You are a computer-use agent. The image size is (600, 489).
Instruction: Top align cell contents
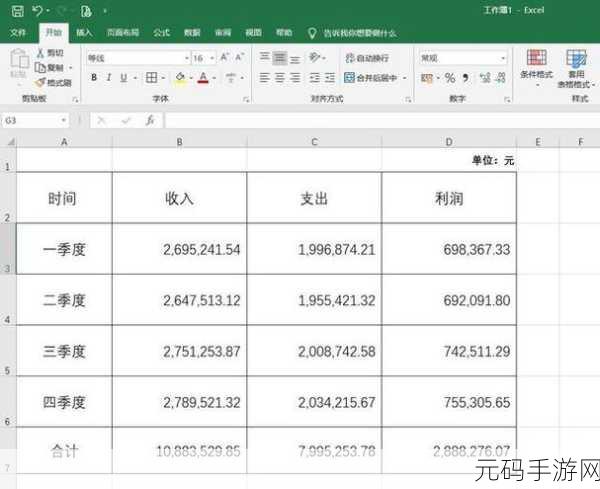pyautogui.click(x=264, y=57)
